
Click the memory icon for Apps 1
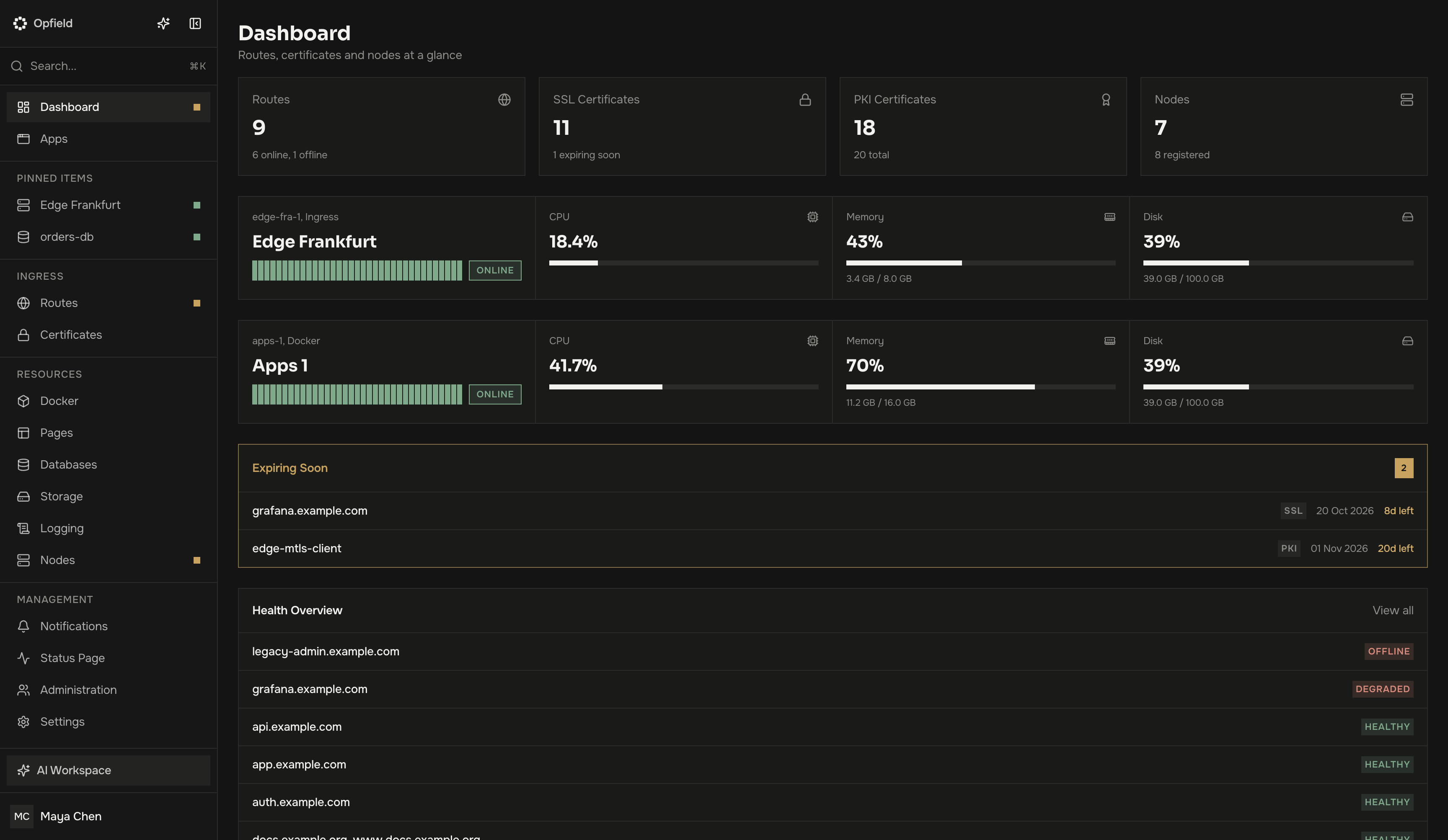(1109, 341)
